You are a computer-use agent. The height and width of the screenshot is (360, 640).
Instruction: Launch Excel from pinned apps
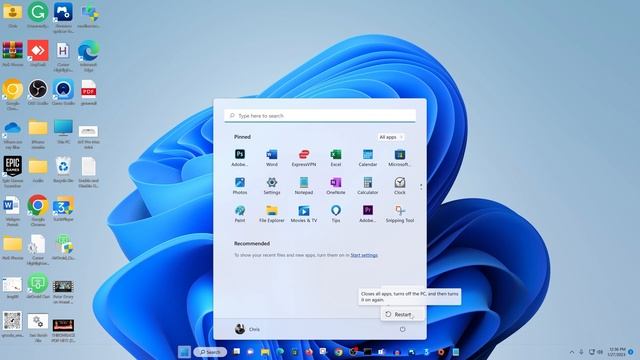[336, 158]
